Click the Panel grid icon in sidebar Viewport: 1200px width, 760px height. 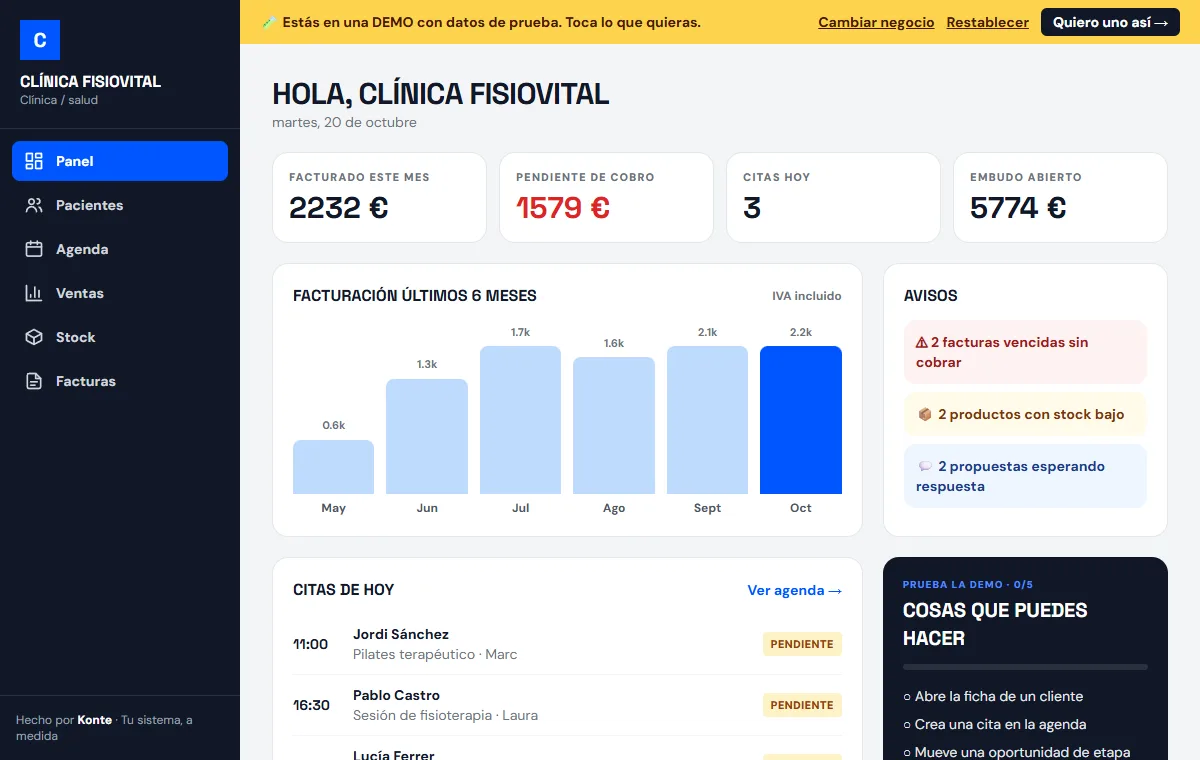(x=34, y=161)
